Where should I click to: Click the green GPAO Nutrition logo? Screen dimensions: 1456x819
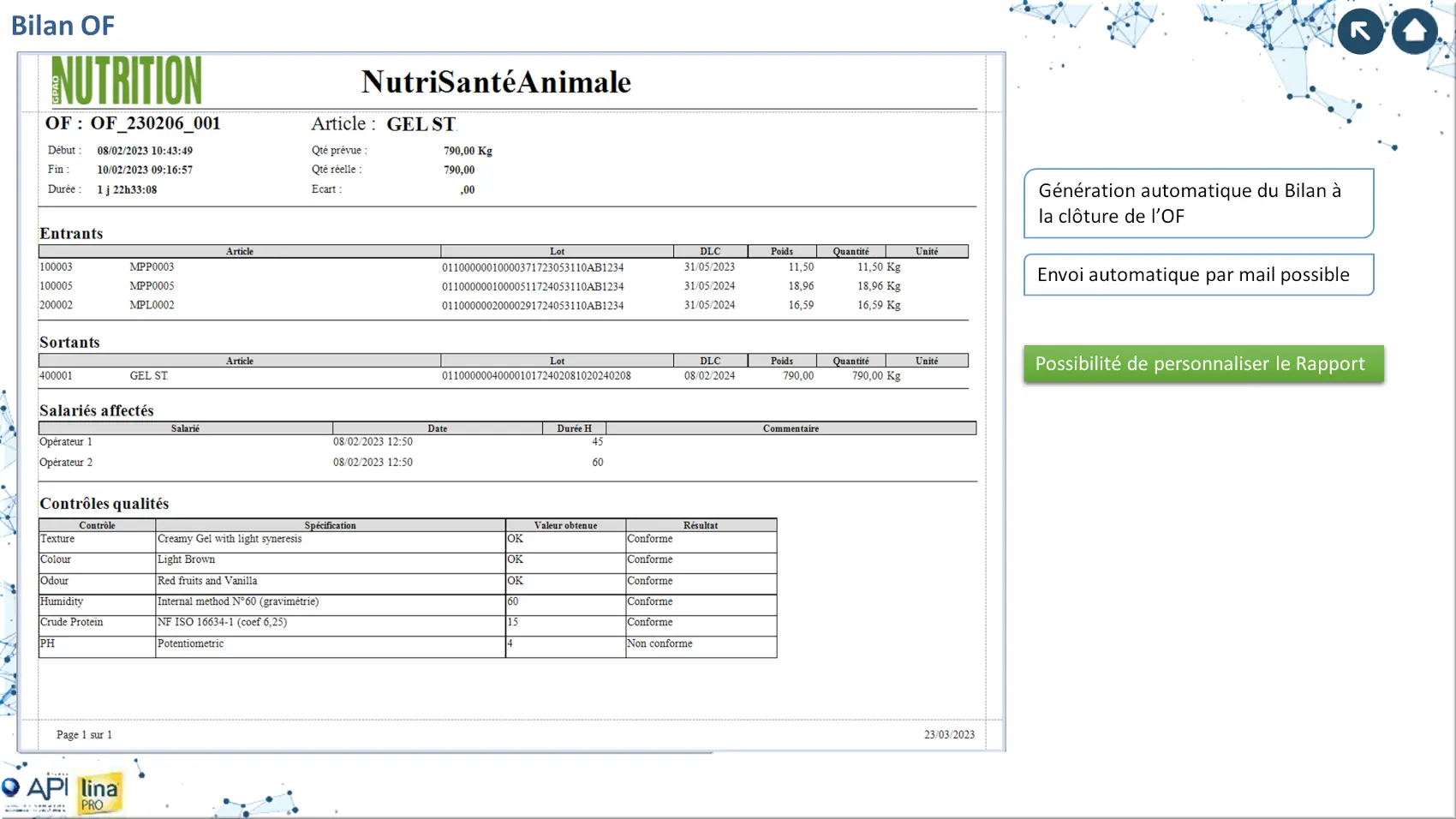pyautogui.click(x=127, y=81)
